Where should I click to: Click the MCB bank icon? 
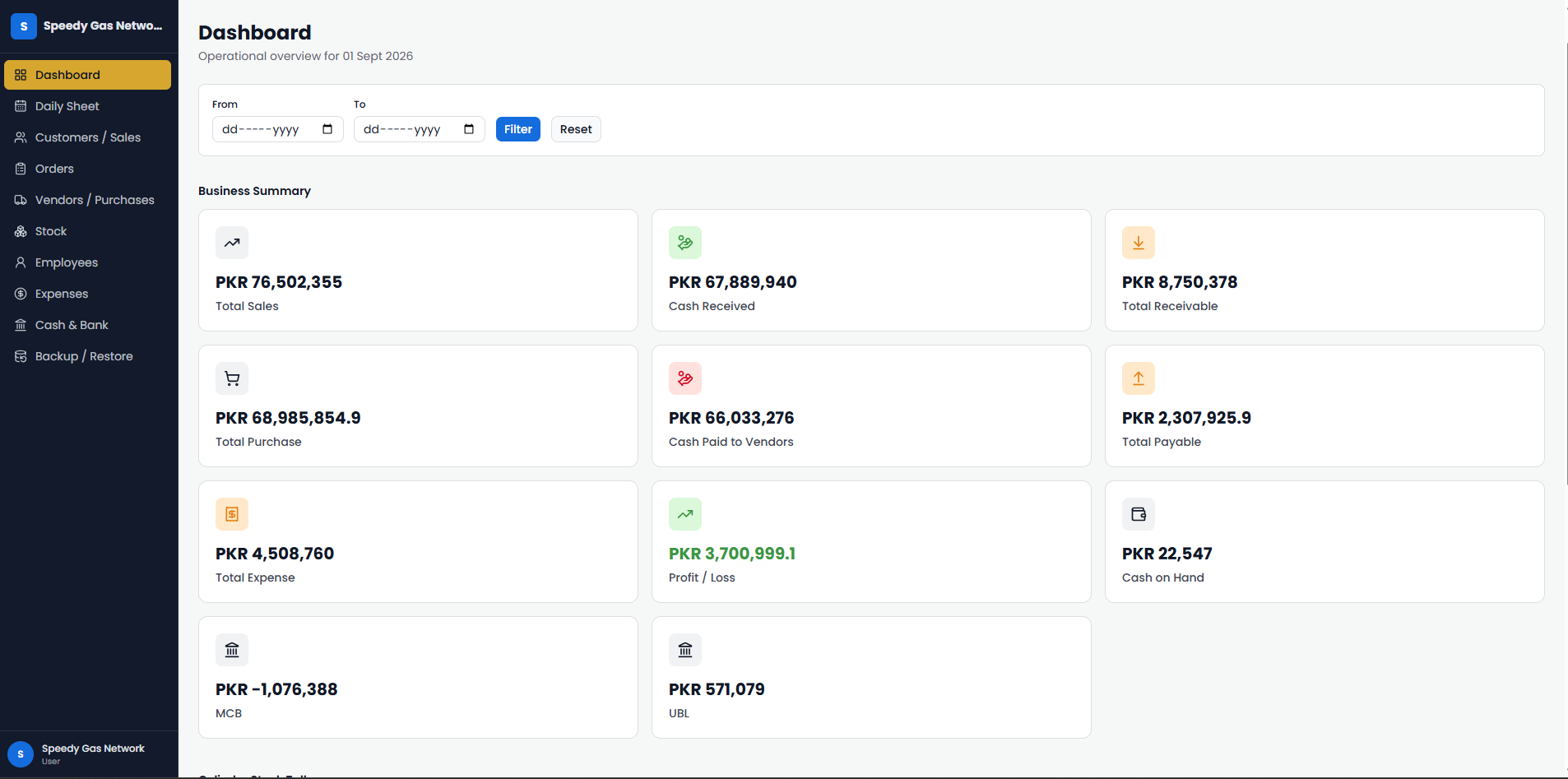232,650
